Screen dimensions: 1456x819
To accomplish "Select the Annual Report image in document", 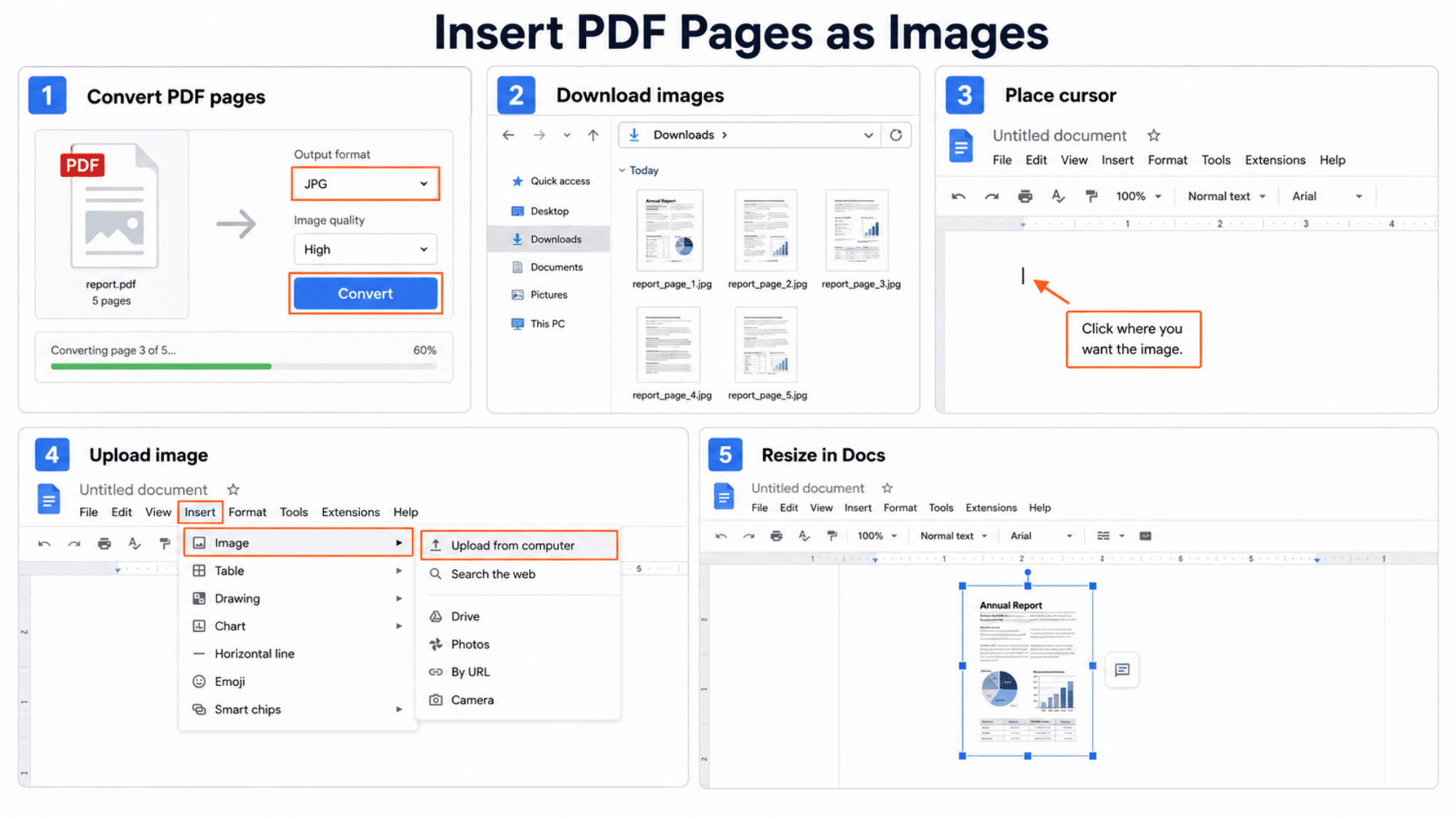I will [1027, 670].
